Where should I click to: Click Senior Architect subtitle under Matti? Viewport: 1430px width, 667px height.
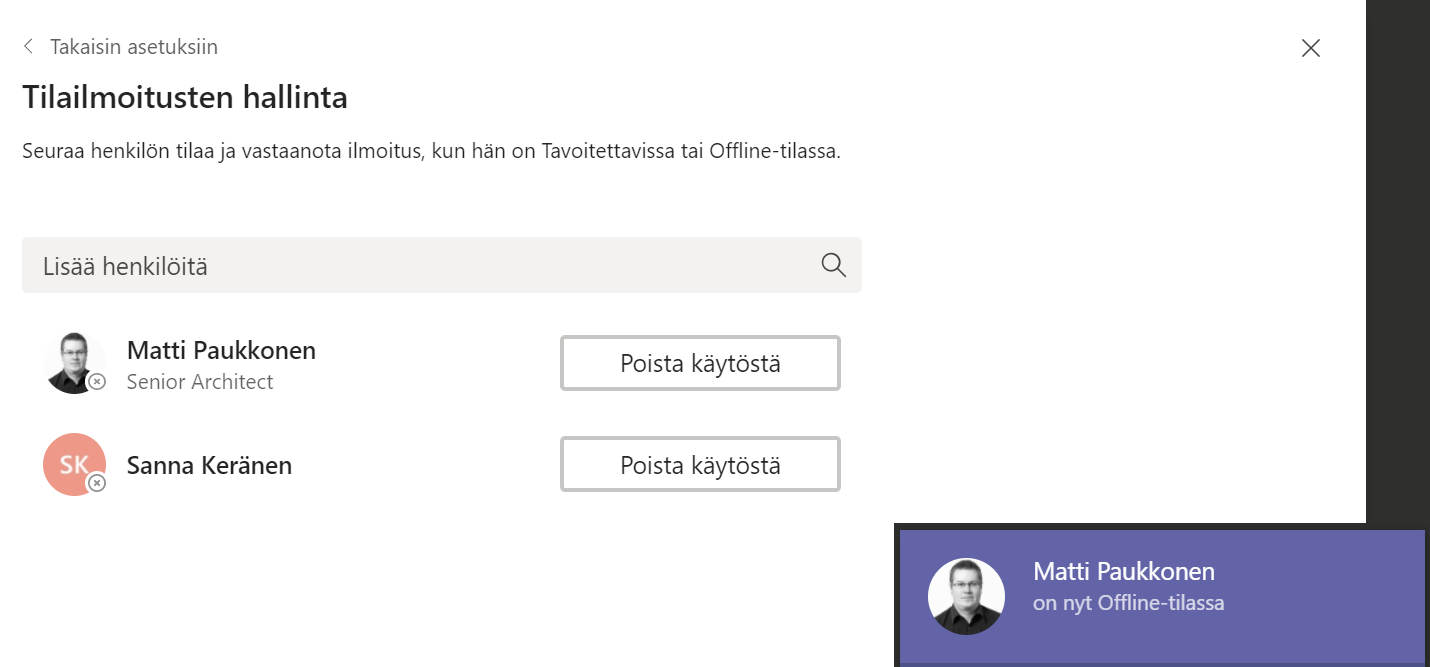[200, 382]
